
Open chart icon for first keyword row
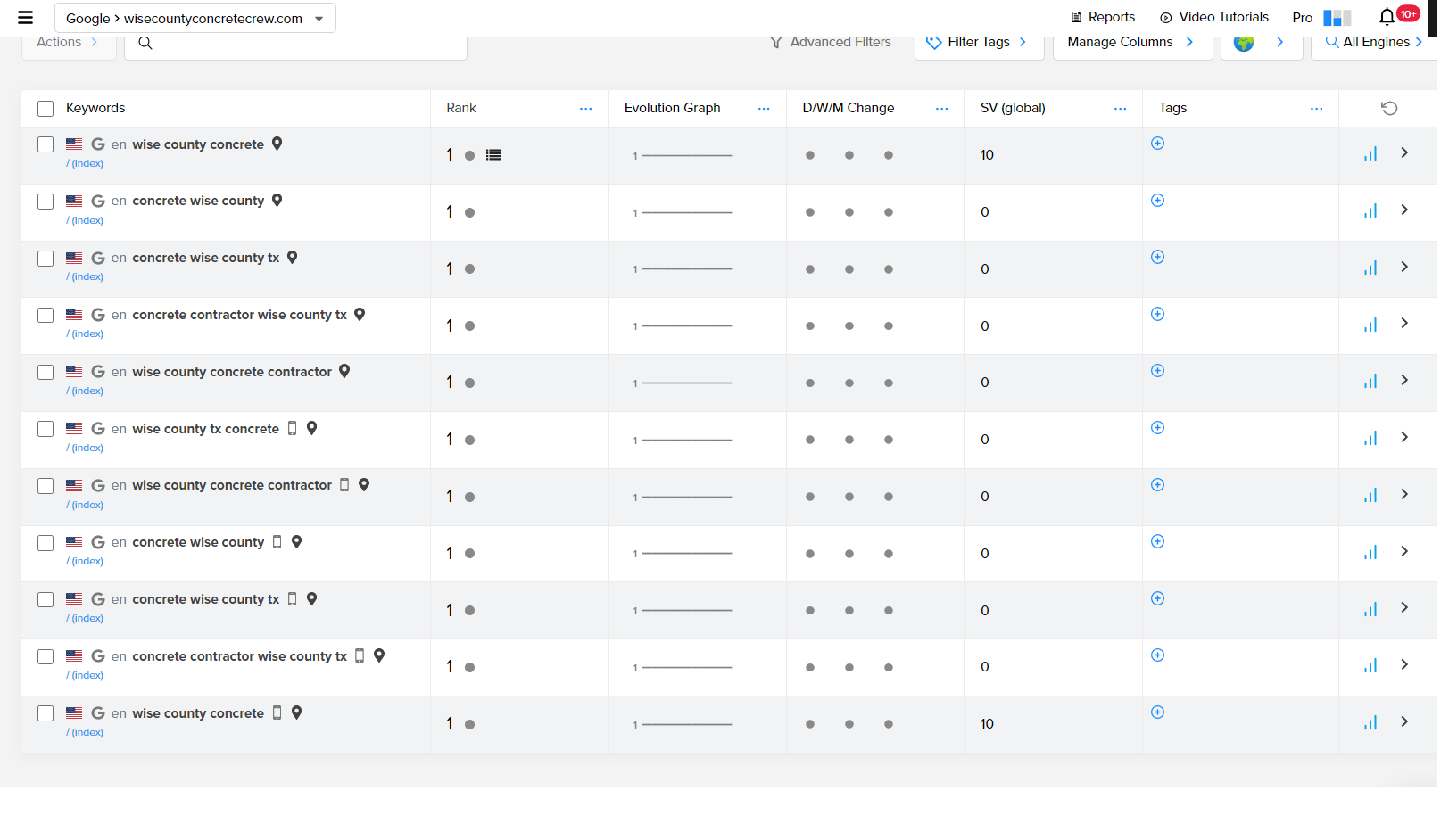[1370, 154]
